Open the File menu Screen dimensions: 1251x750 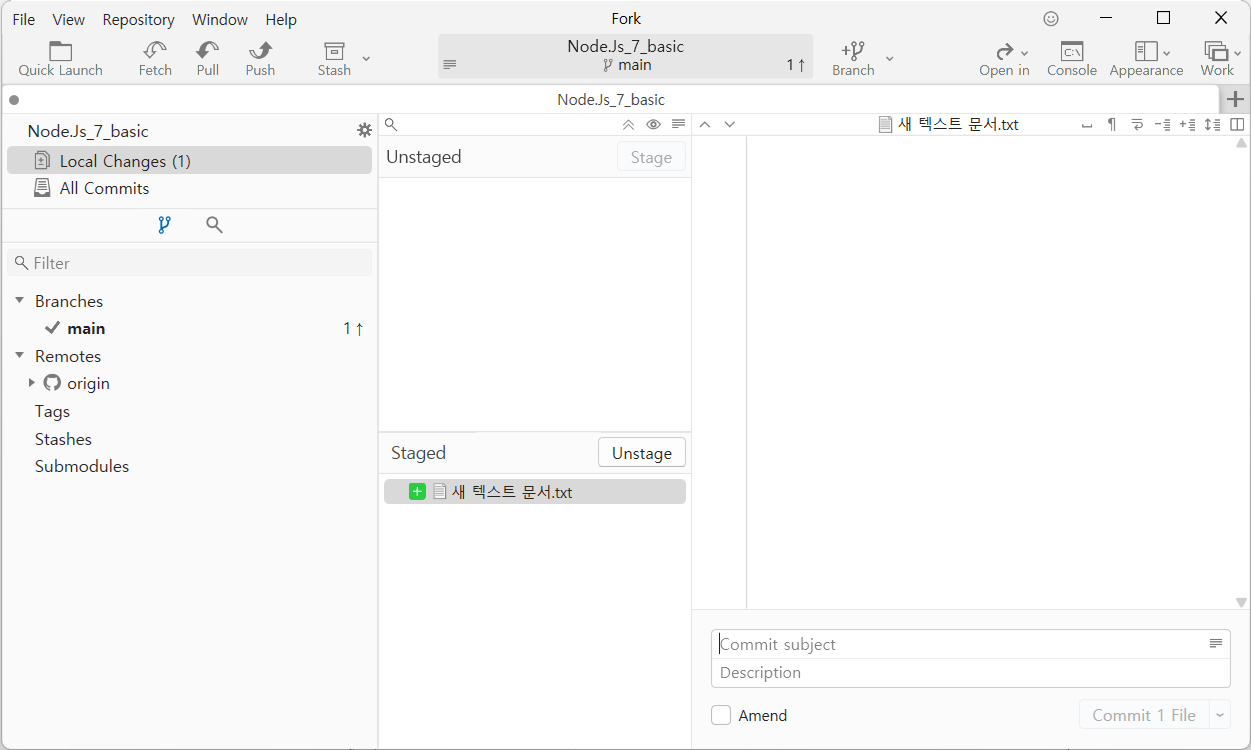pyautogui.click(x=24, y=19)
